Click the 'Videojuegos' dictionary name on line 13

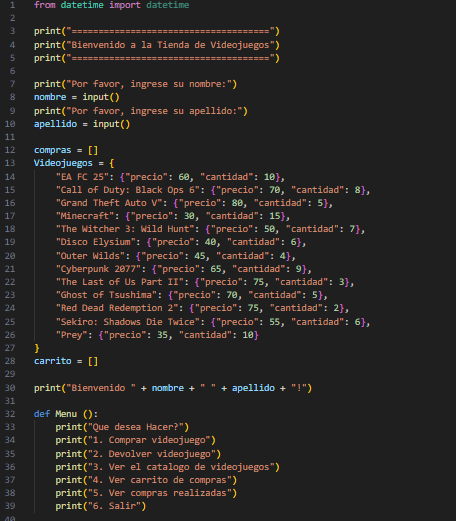pyautogui.click(x=63, y=163)
